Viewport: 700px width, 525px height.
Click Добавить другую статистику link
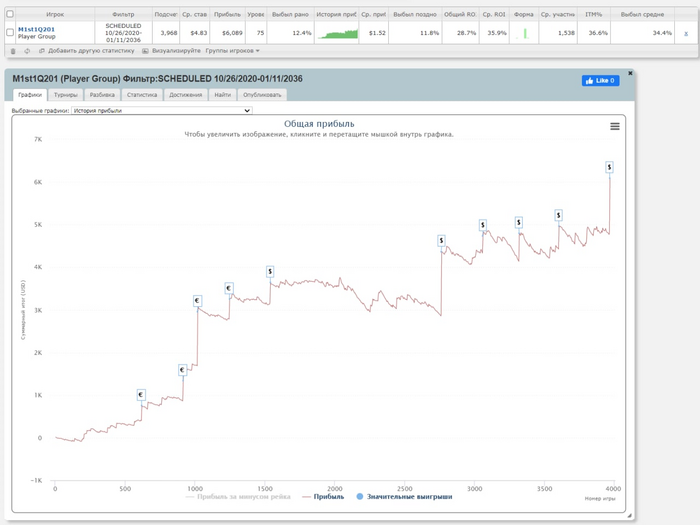[91, 51]
